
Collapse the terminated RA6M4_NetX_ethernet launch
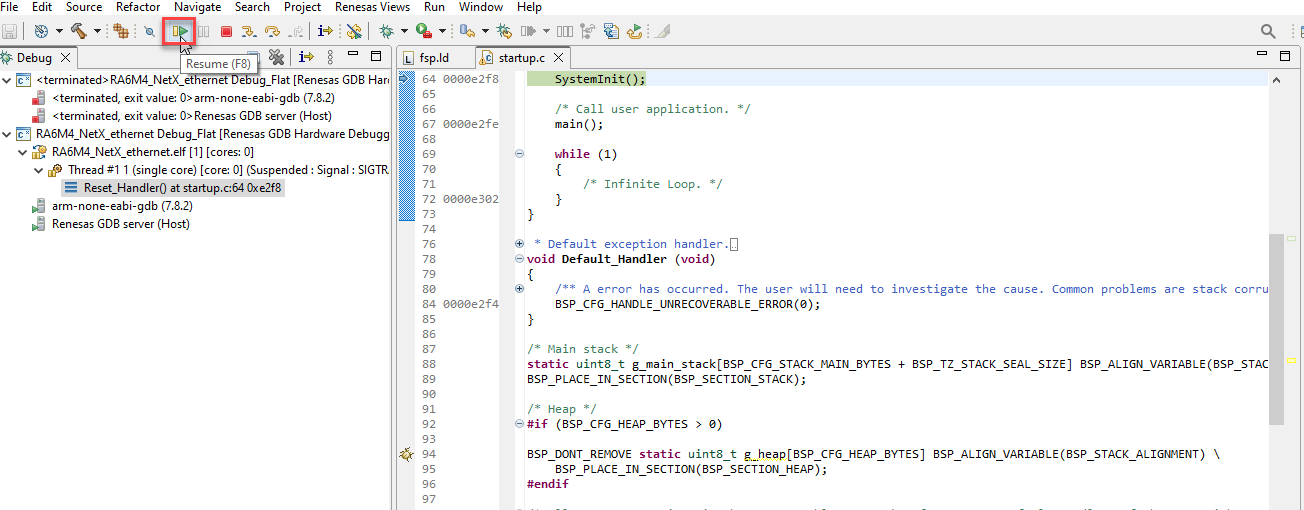tap(8, 80)
